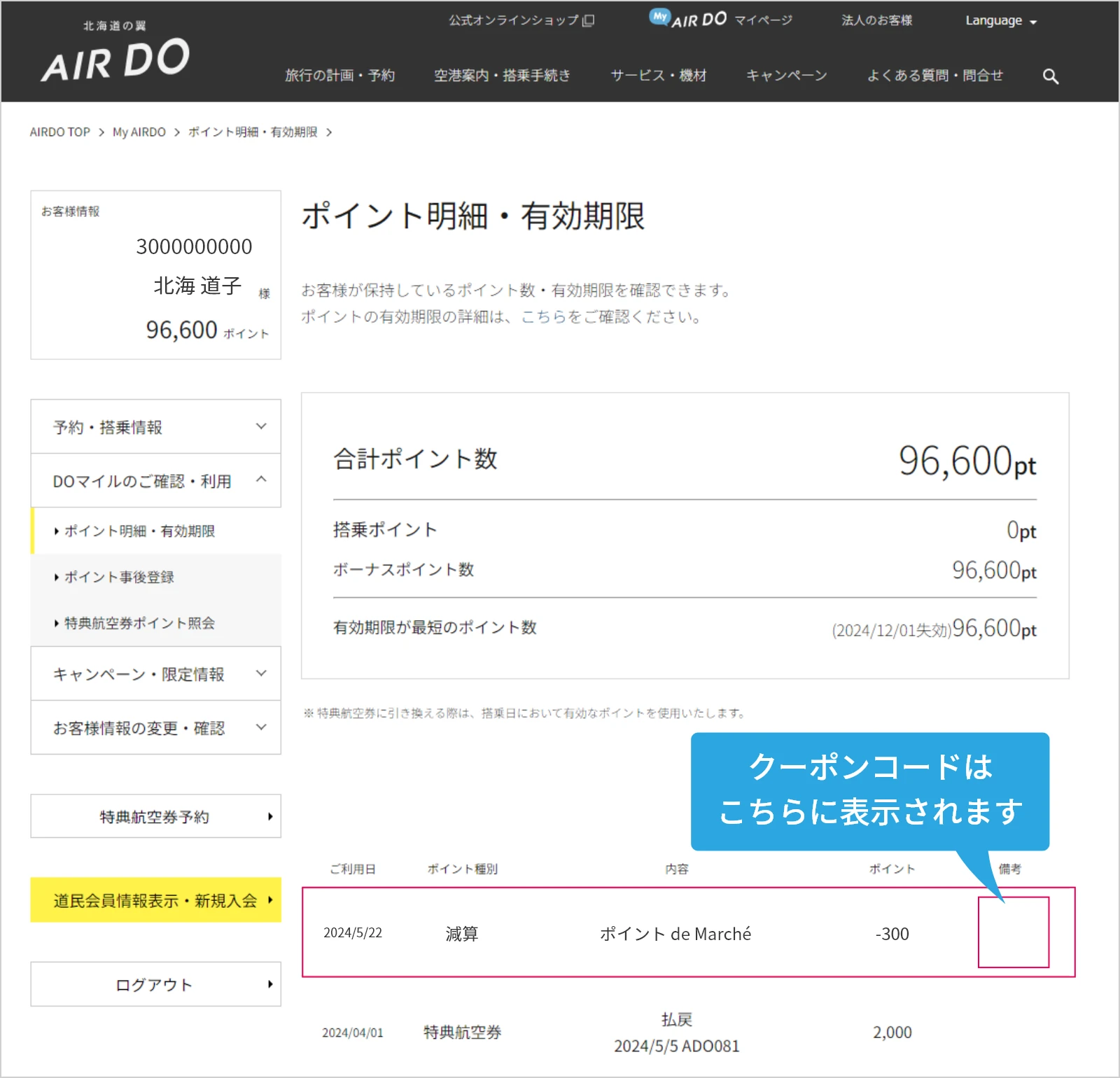Click 払戻 2024/5/5 ADO081 content cell

tap(677, 1033)
